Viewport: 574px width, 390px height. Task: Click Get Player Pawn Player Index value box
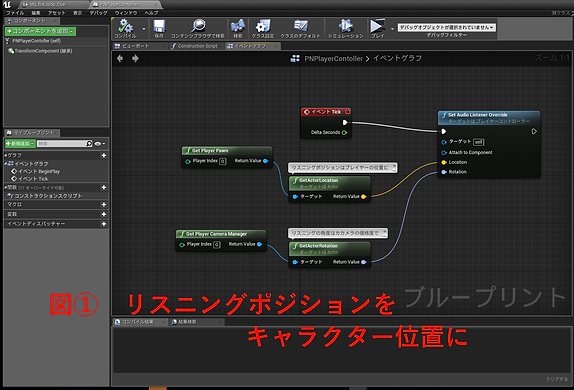(x=223, y=161)
